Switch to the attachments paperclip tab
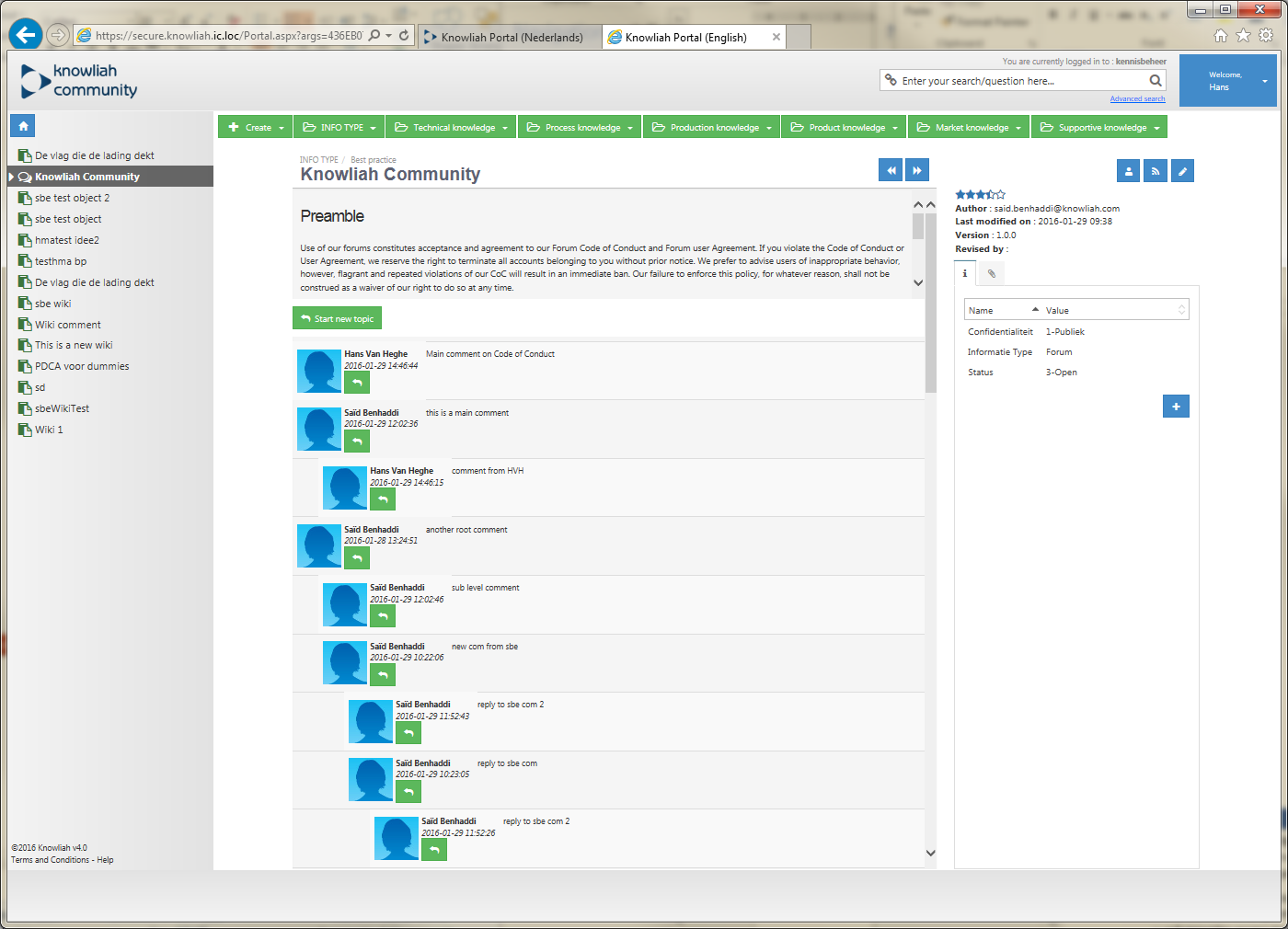 [991, 273]
